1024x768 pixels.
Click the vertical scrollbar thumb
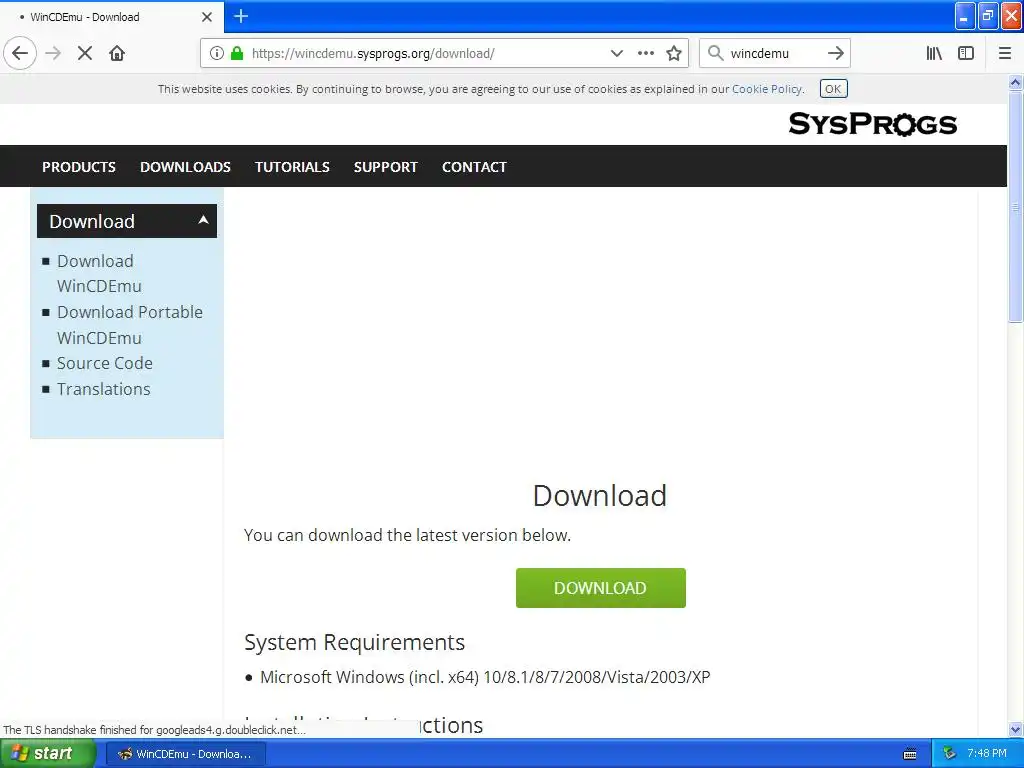click(x=1016, y=206)
